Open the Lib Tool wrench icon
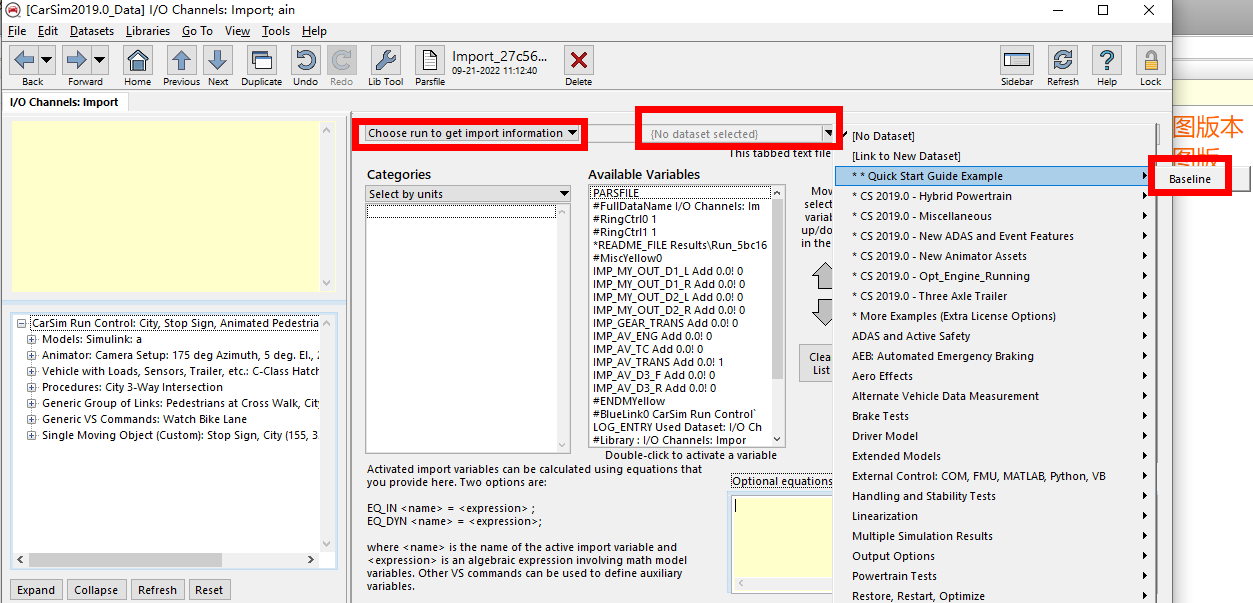The height and width of the screenshot is (603, 1253). pyautogui.click(x=385, y=60)
